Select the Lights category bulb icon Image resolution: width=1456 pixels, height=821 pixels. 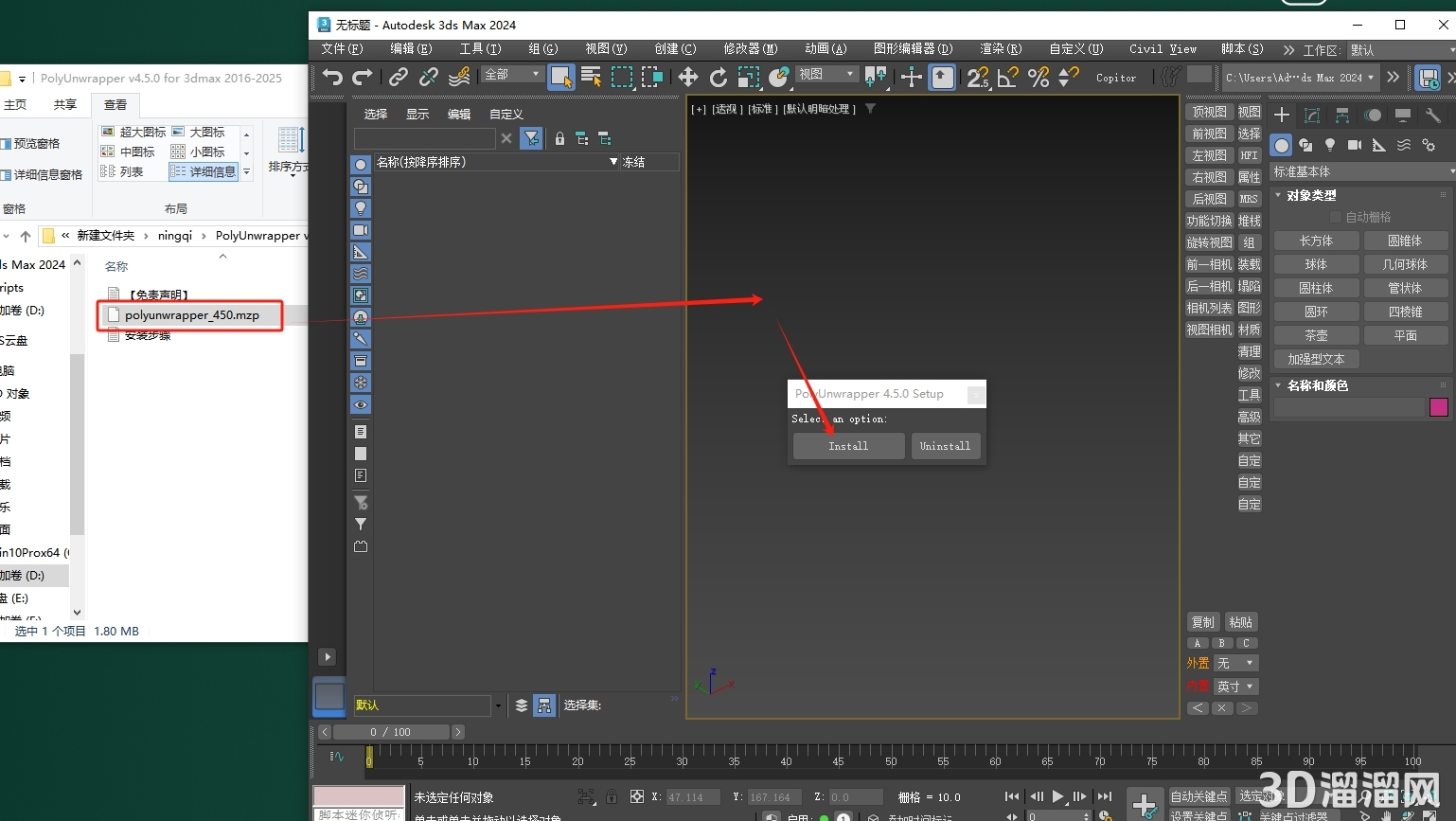tap(1330, 145)
